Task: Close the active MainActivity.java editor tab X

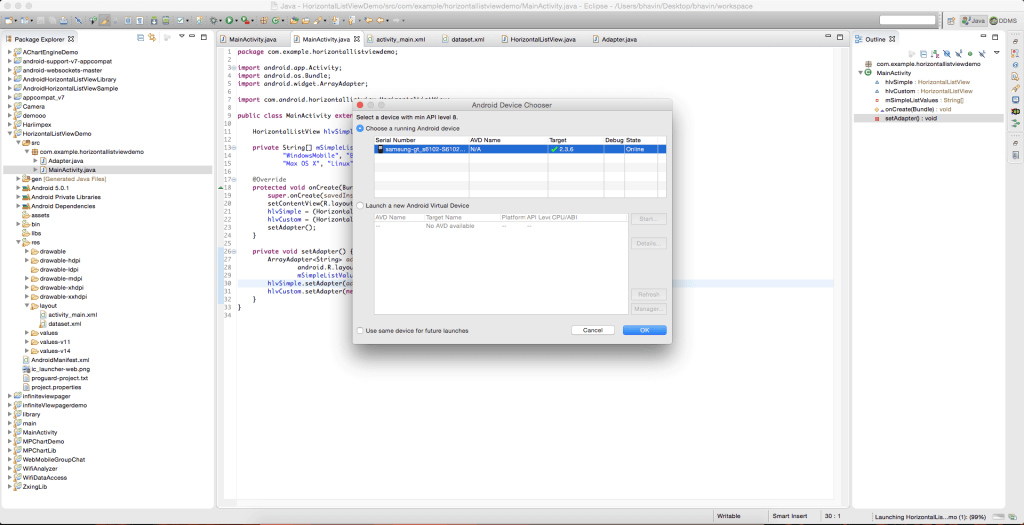Action: point(356,39)
